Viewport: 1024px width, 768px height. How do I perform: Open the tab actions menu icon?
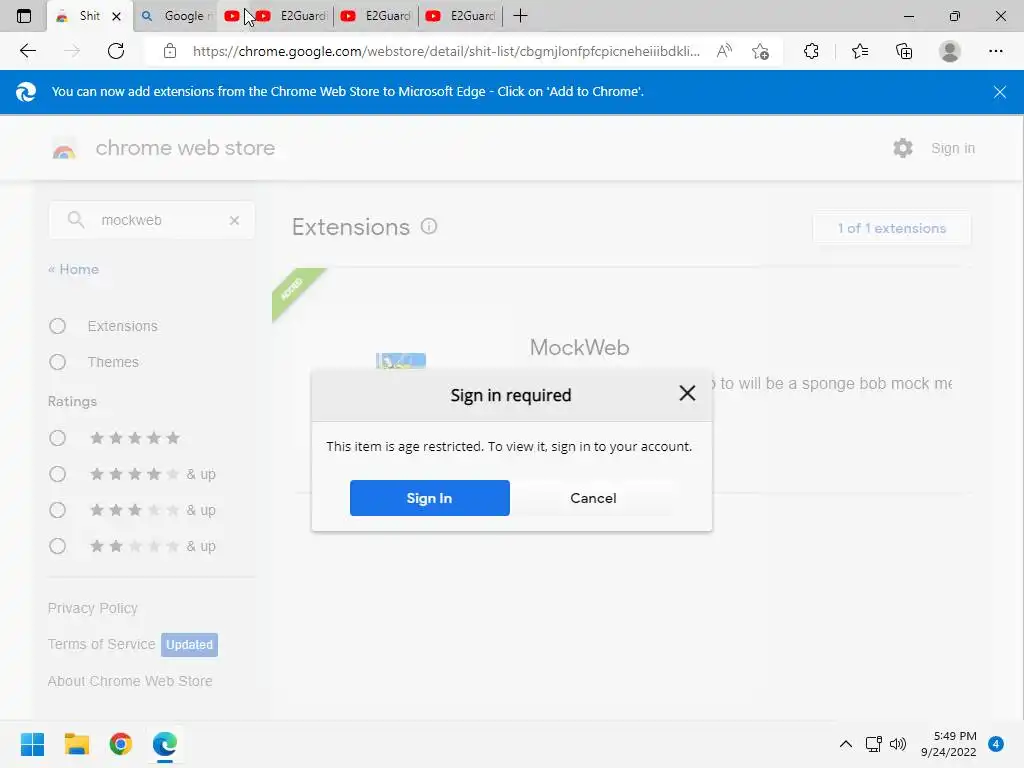click(x=24, y=16)
